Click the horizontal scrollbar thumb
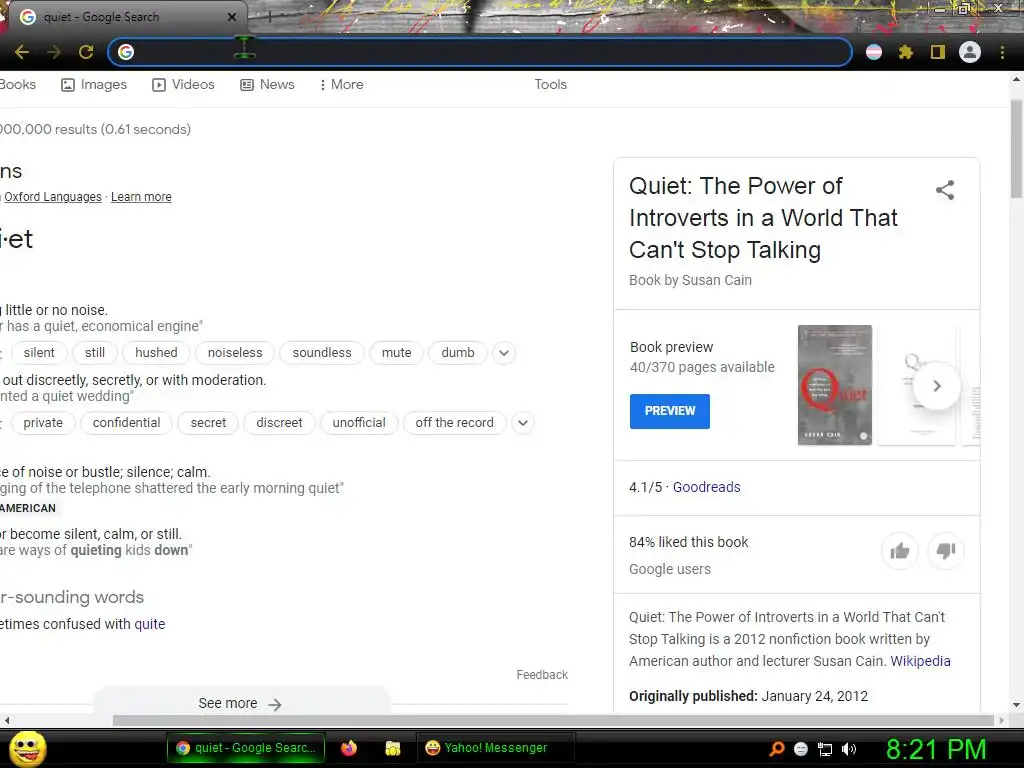 [553, 720]
